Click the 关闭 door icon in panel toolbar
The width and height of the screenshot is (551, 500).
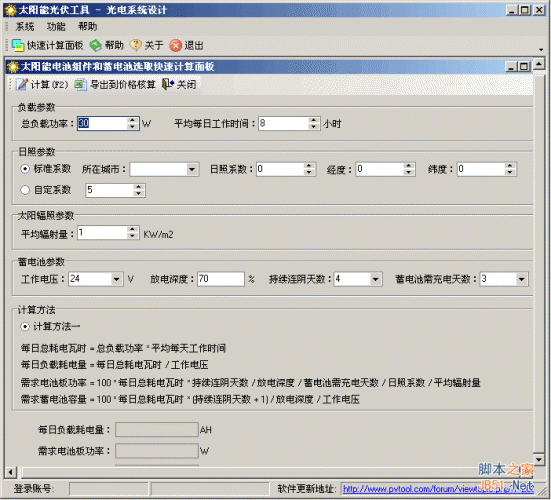coord(168,84)
